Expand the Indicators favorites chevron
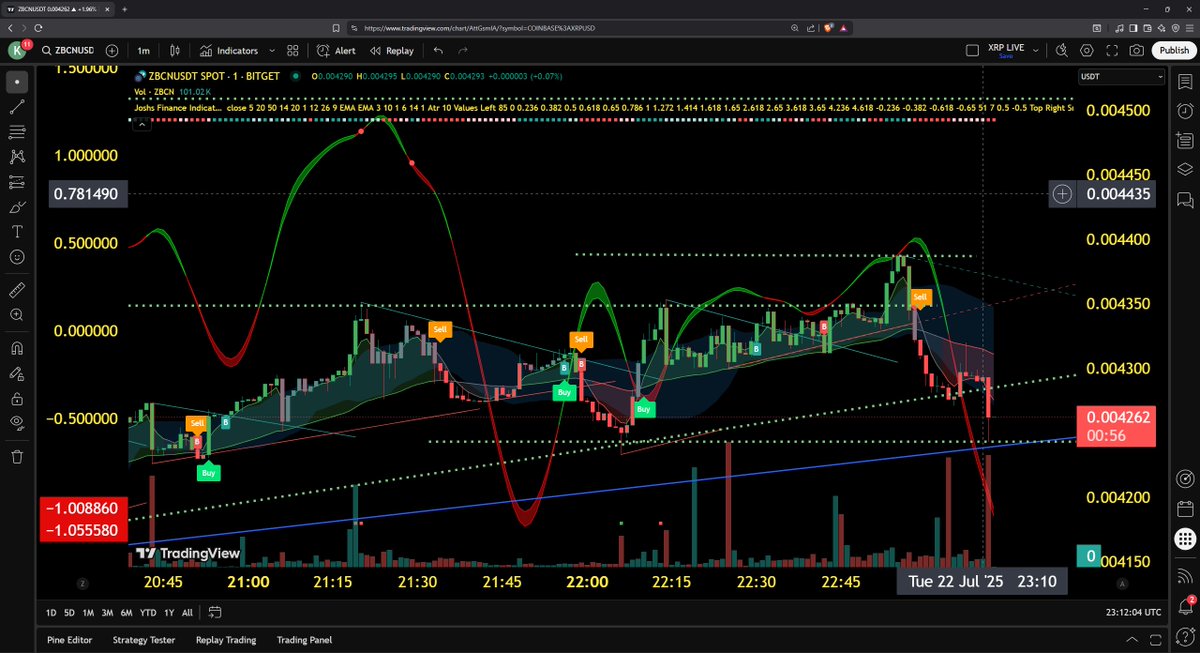 coord(273,50)
